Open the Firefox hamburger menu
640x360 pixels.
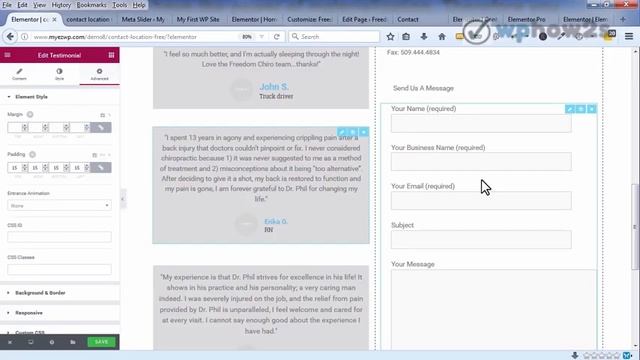point(629,37)
